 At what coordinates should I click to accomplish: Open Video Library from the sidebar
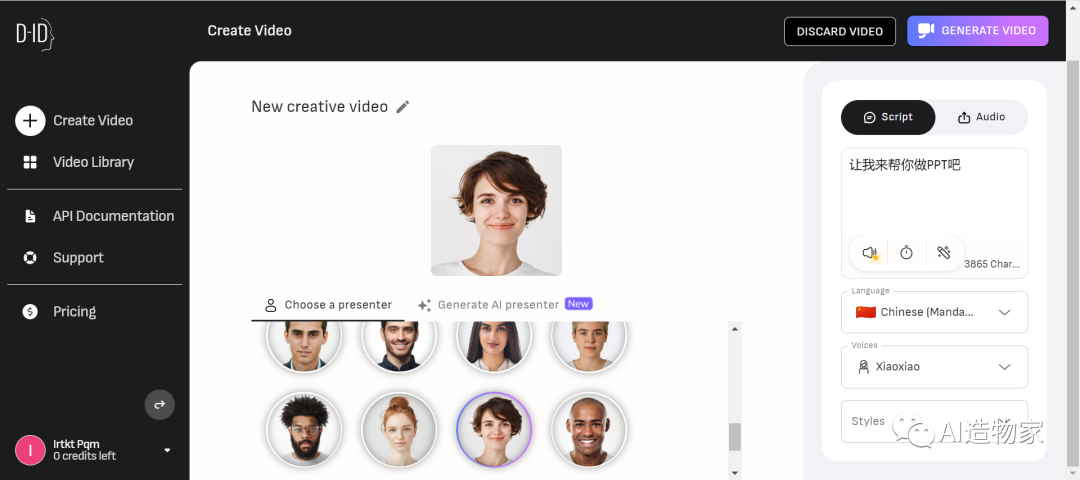coord(93,162)
